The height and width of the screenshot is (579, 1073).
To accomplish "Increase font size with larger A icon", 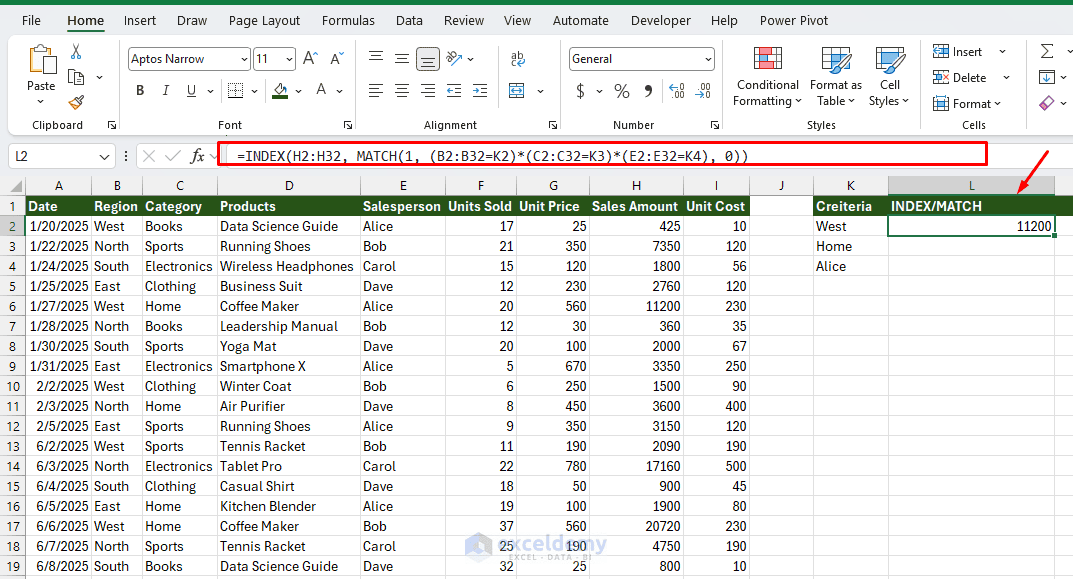I will [x=310, y=58].
